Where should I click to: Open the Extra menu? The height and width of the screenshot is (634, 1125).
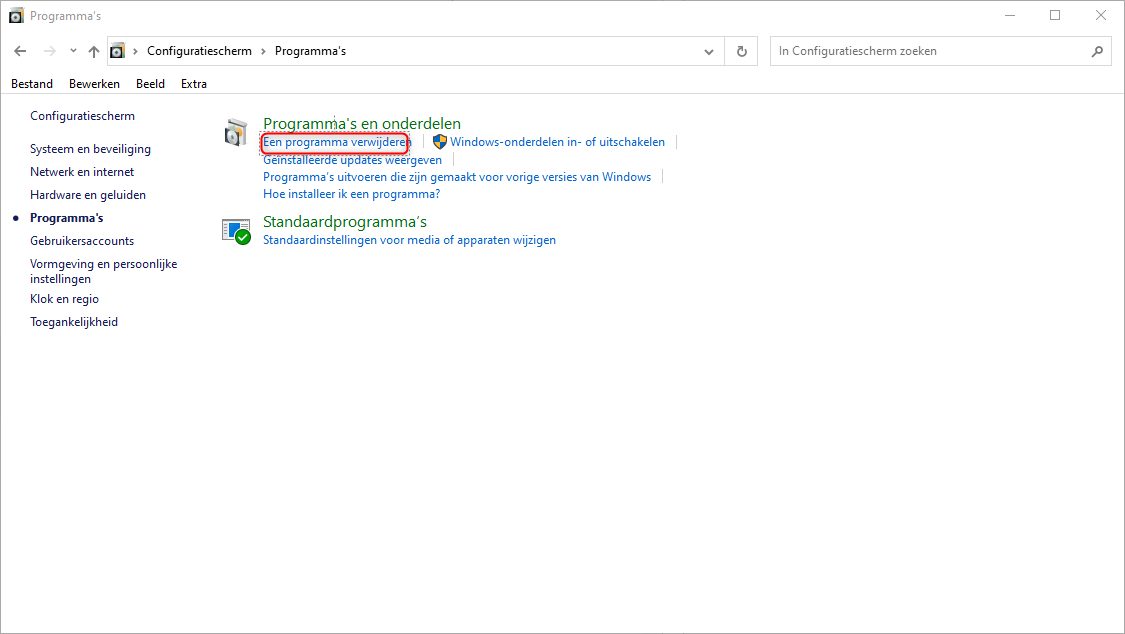point(194,84)
